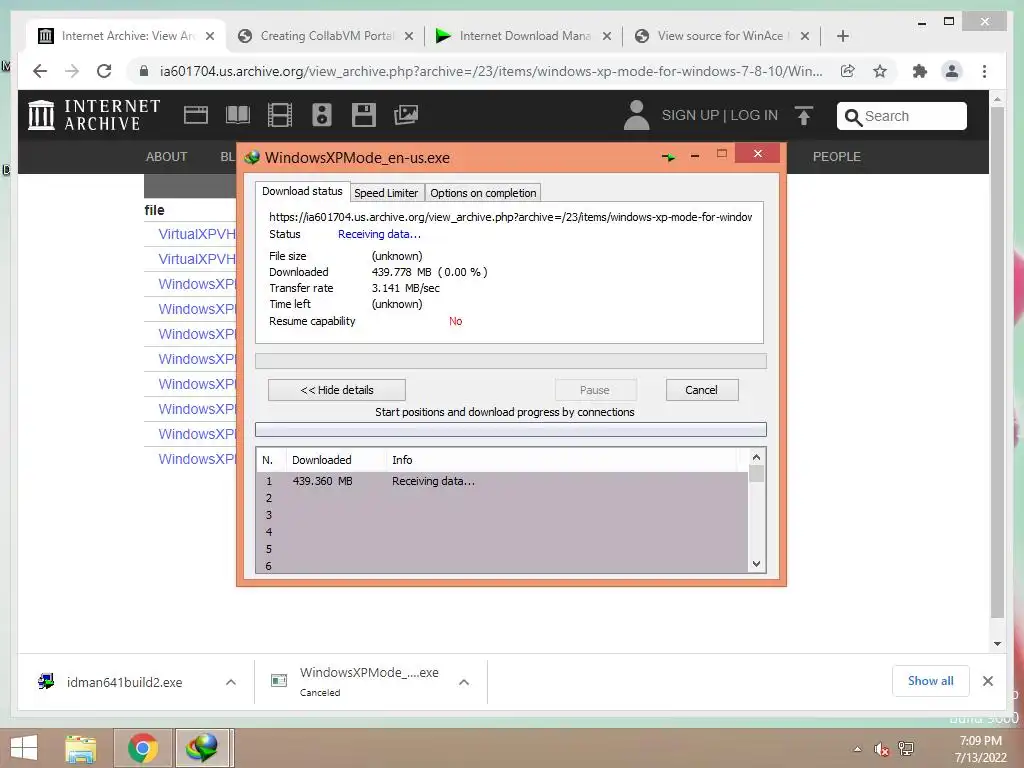Click the user avatar icon in Archive header

tap(636, 115)
